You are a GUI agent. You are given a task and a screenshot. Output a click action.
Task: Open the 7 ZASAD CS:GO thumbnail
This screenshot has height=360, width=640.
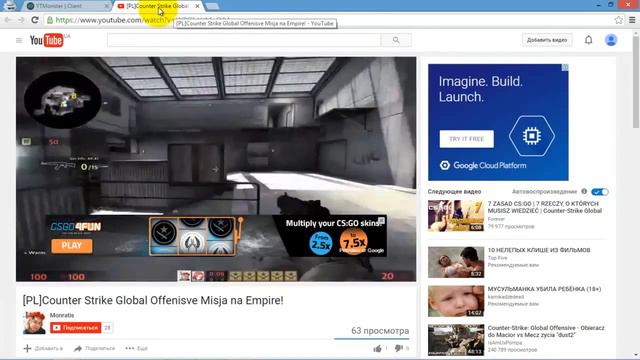[456, 216]
